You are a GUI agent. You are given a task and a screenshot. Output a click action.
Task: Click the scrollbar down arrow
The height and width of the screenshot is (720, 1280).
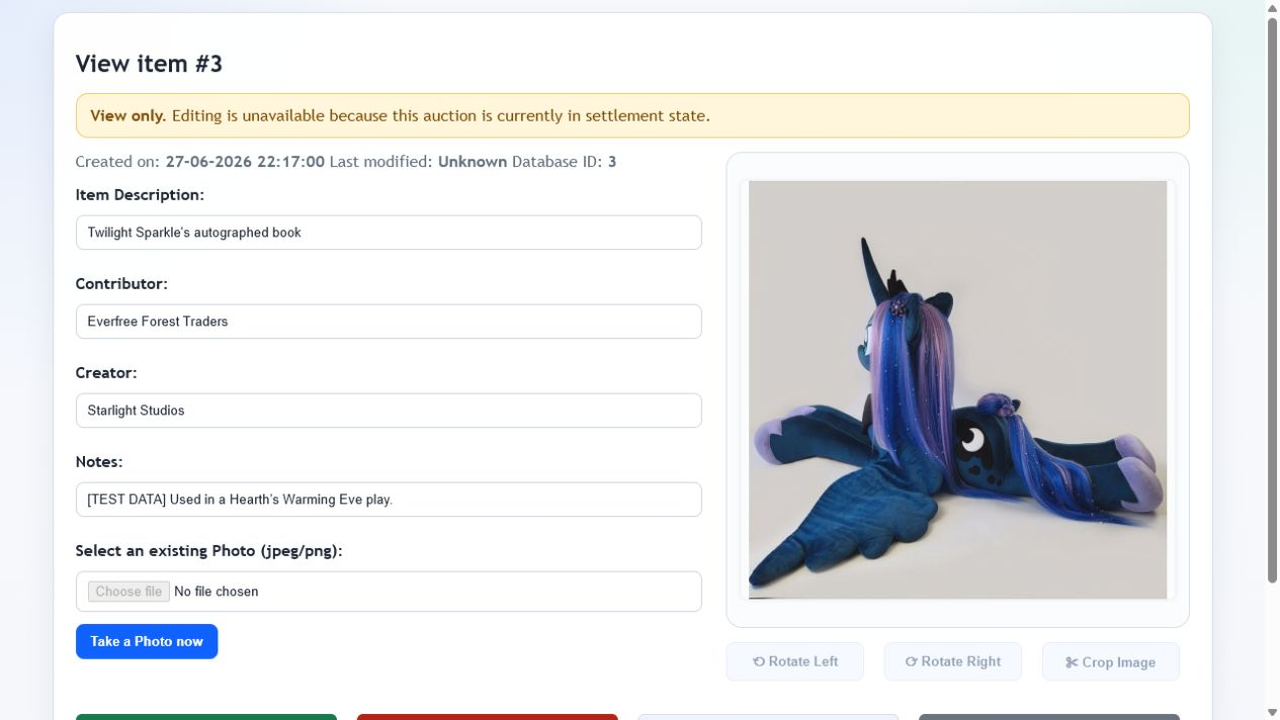1272,711
